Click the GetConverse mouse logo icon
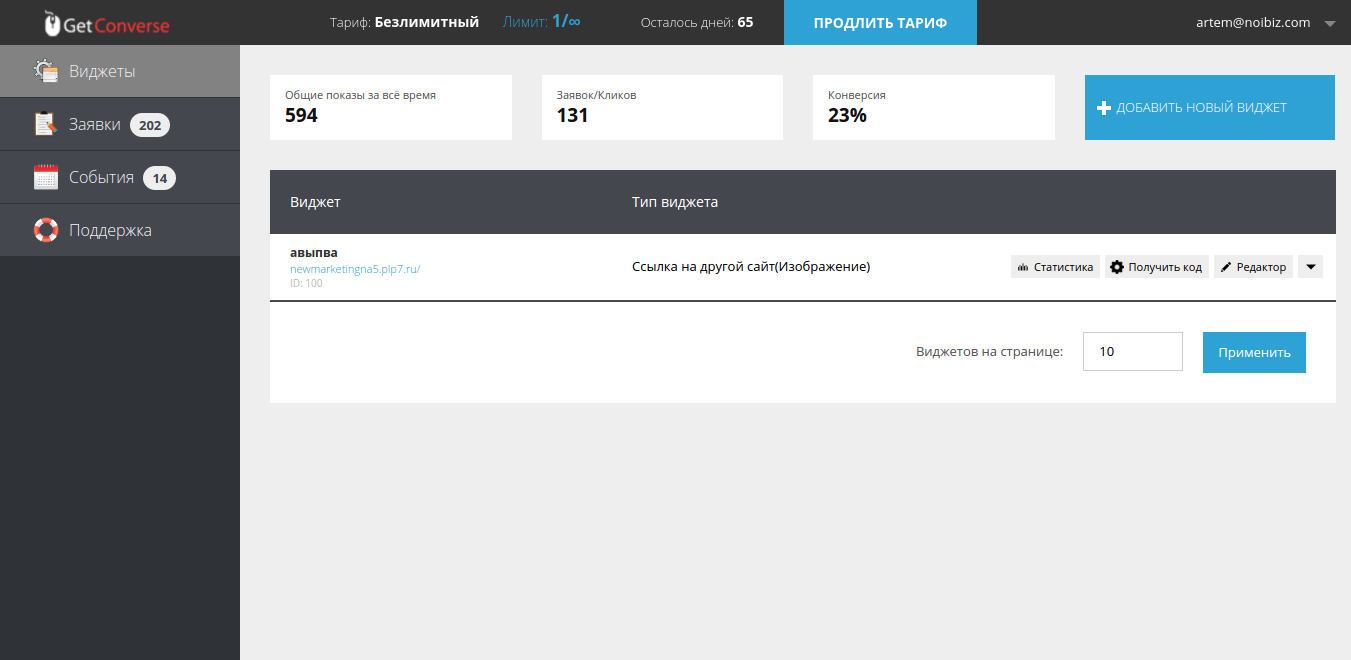This screenshot has height=660, width=1351. (x=52, y=23)
